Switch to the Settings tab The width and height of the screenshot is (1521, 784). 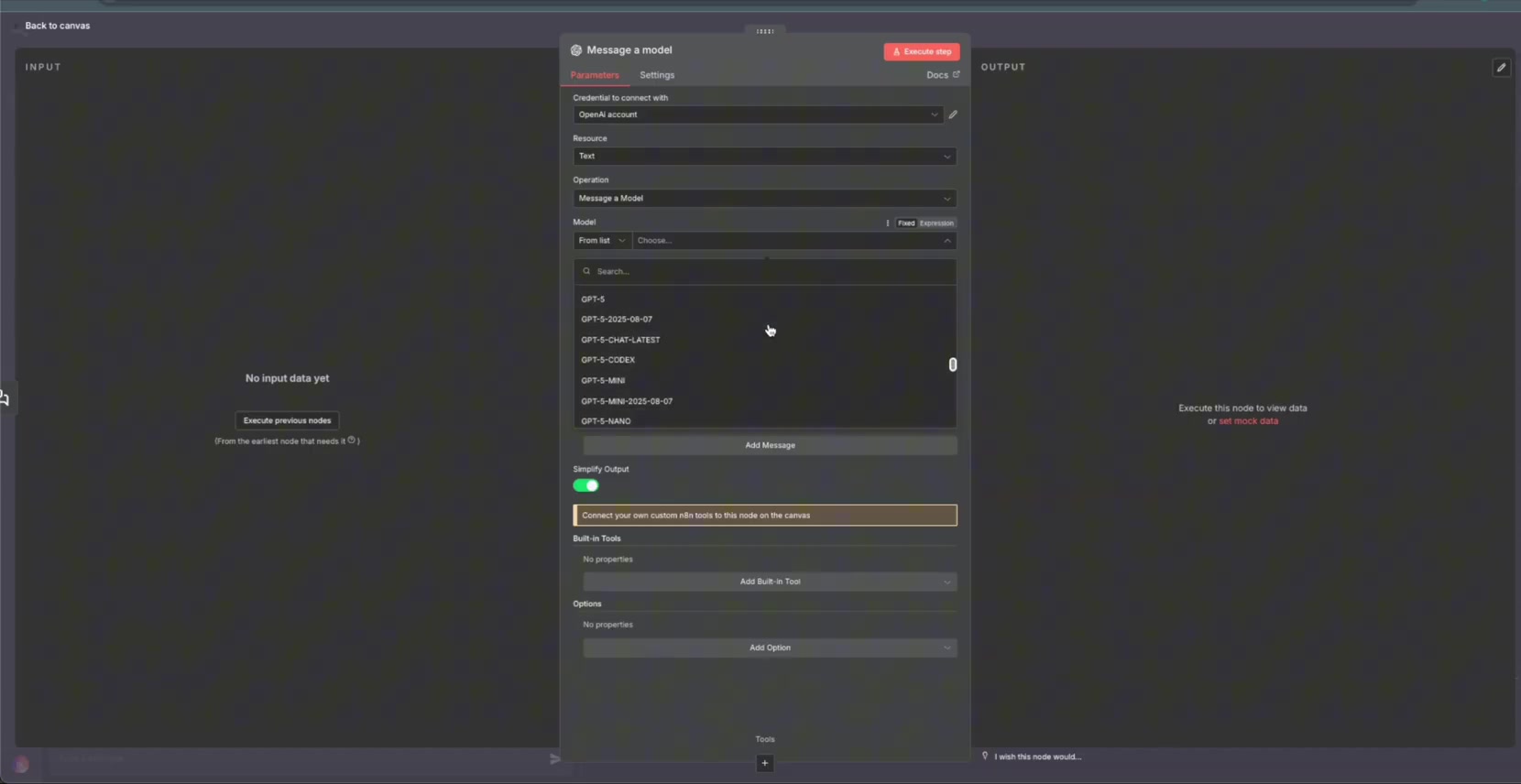coord(657,75)
